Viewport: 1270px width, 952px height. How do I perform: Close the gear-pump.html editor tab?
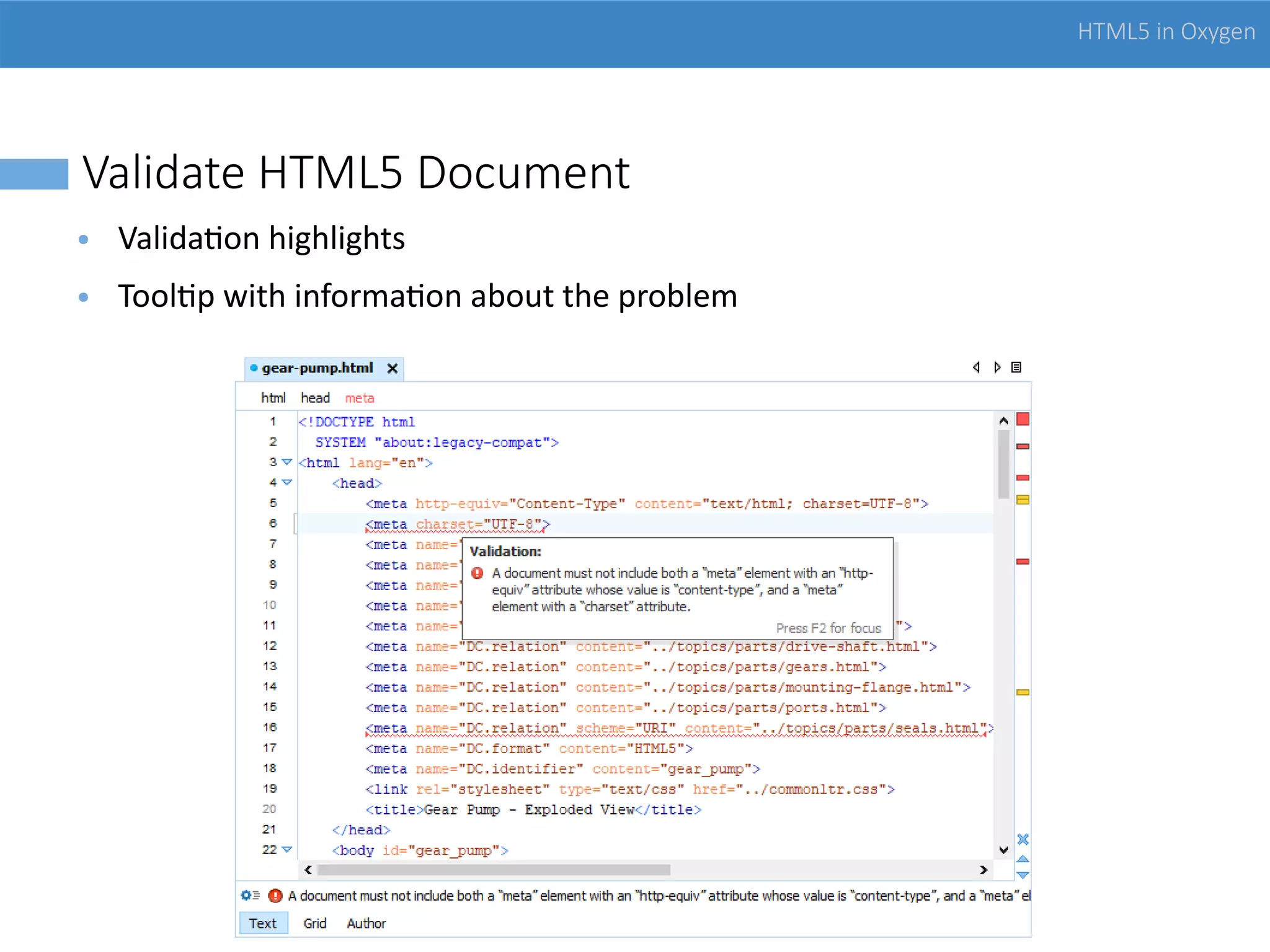pos(392,369)
